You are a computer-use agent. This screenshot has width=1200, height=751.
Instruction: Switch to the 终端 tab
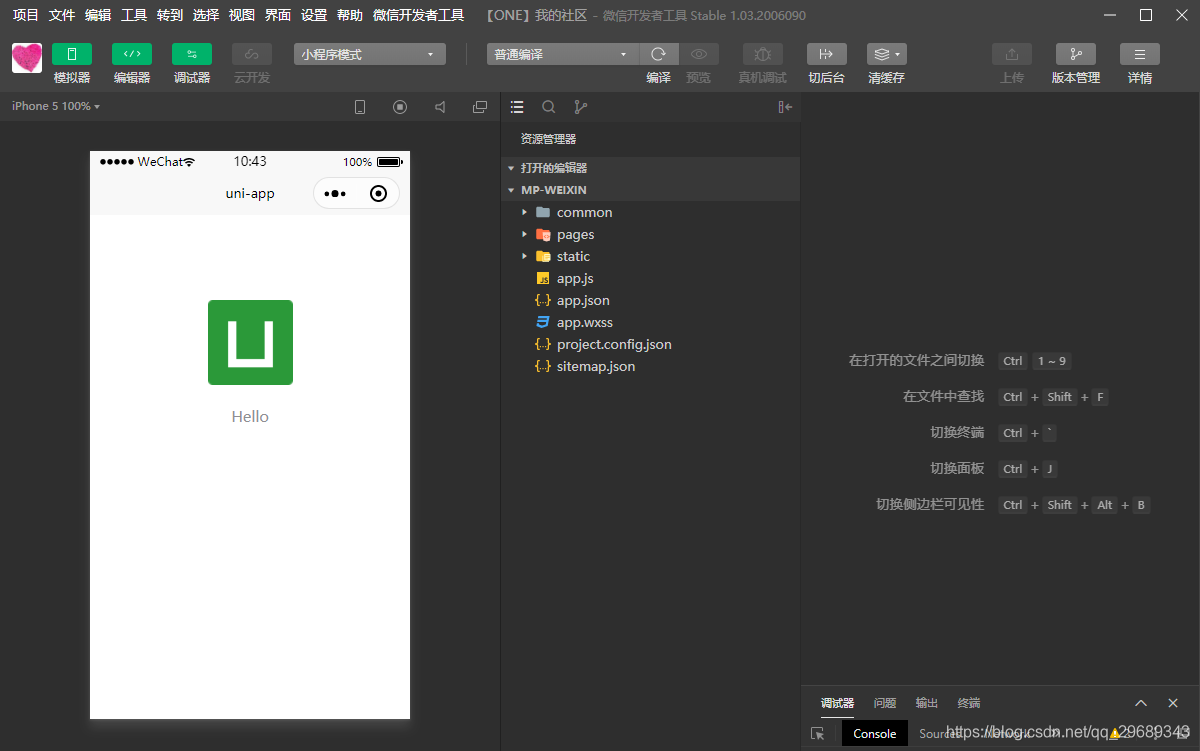point(969,703)
